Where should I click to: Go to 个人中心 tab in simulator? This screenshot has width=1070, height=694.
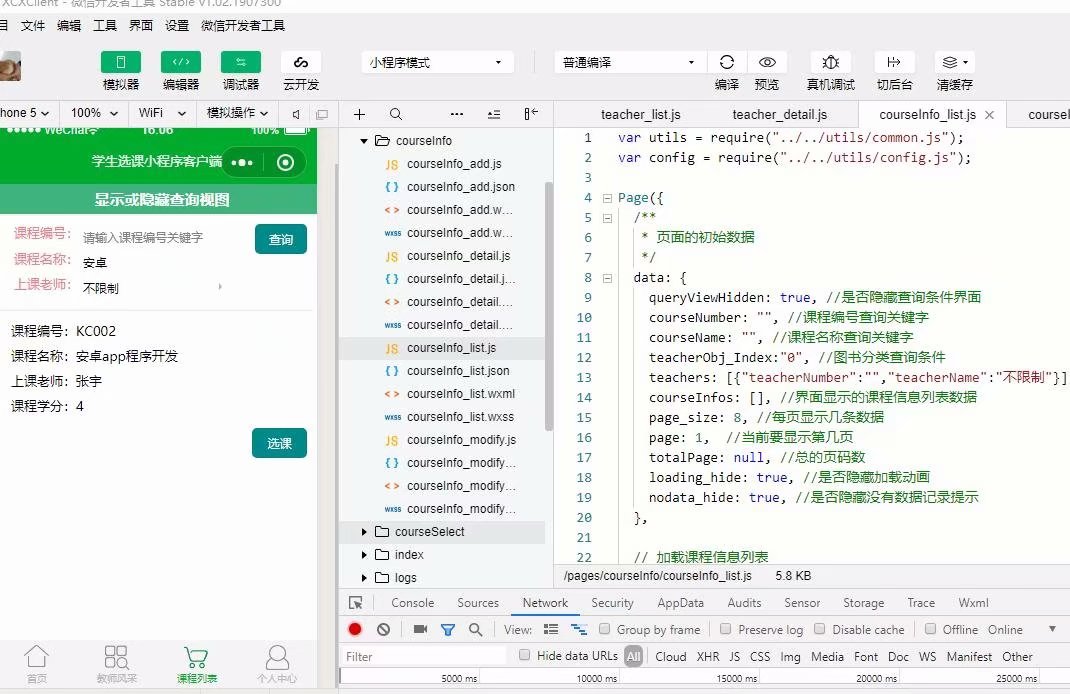pos(276,664)
